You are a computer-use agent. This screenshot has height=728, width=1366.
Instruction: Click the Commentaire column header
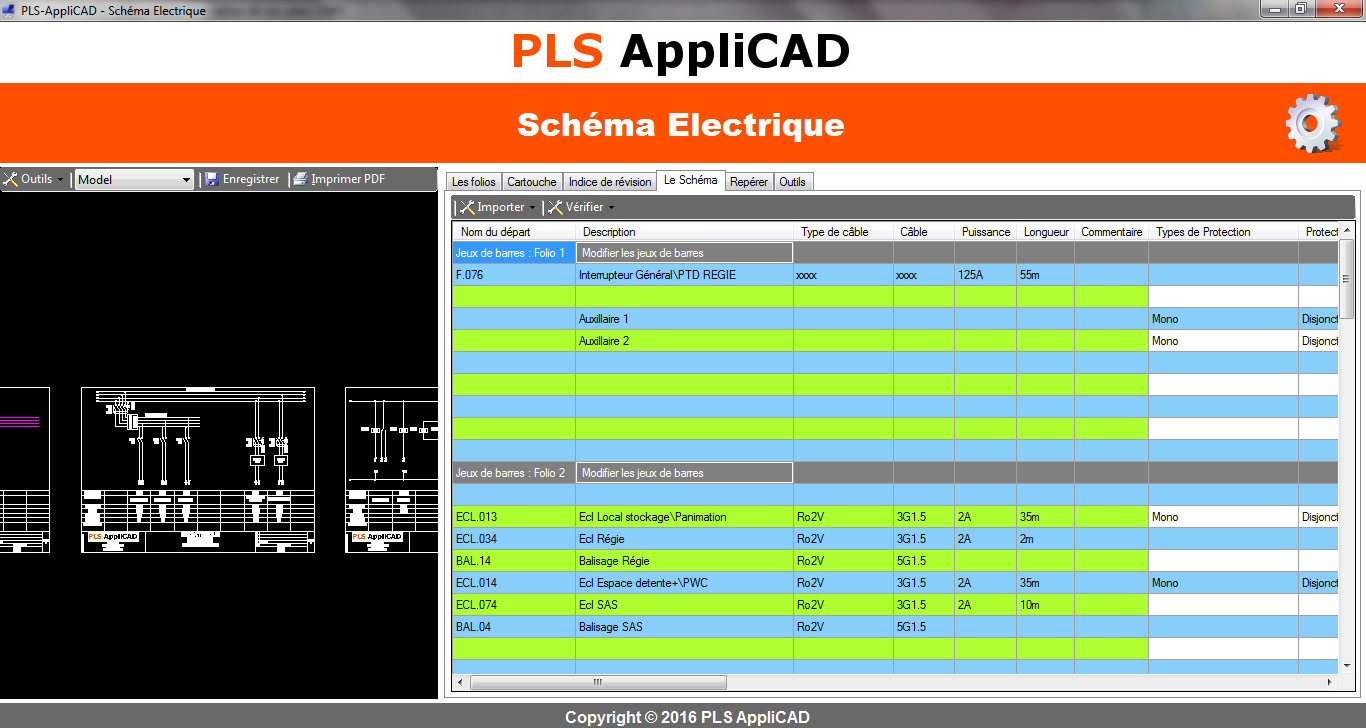[1111, 232]
